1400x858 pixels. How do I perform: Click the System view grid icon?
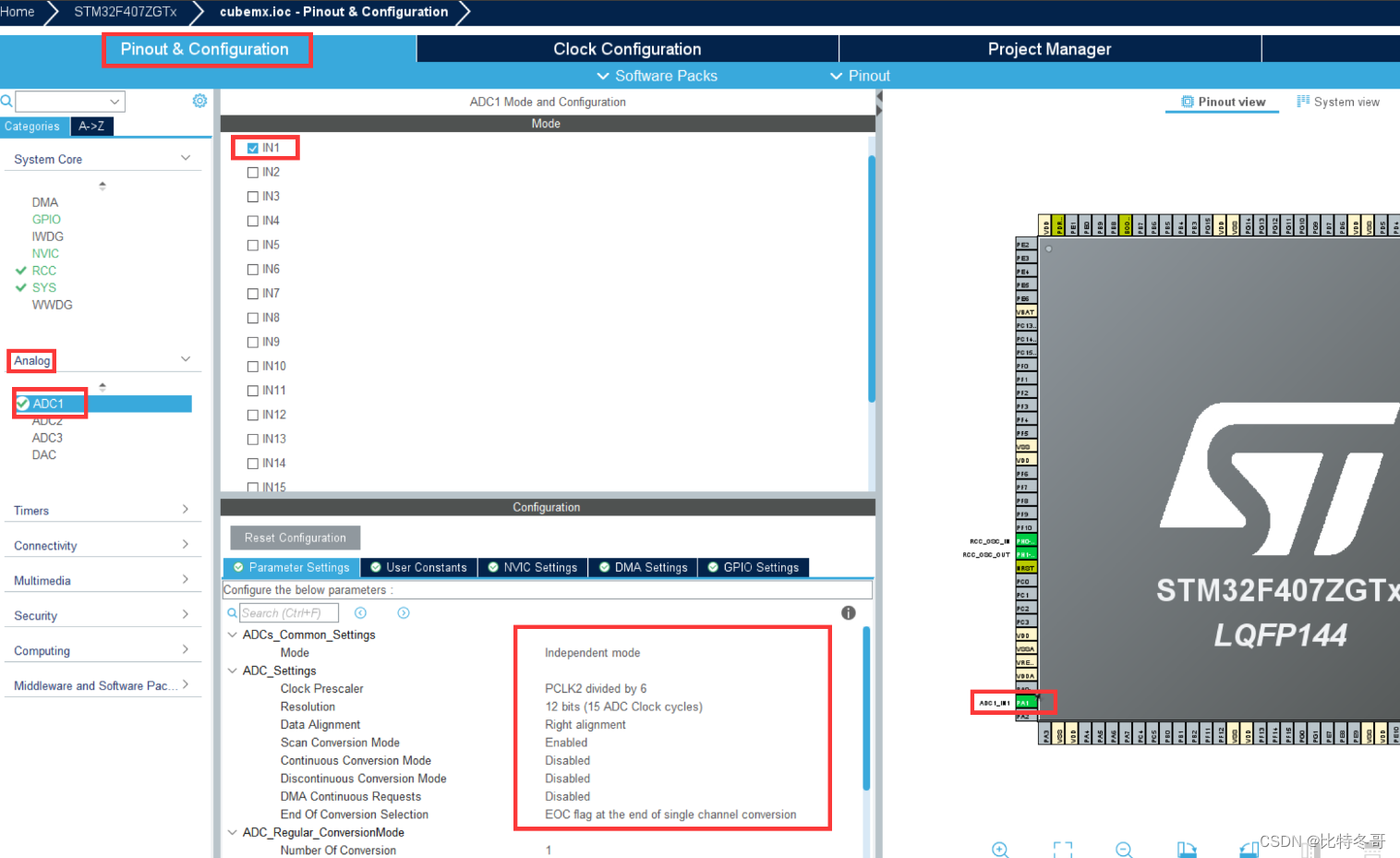pyautogui.click(x=1303, y=102)
